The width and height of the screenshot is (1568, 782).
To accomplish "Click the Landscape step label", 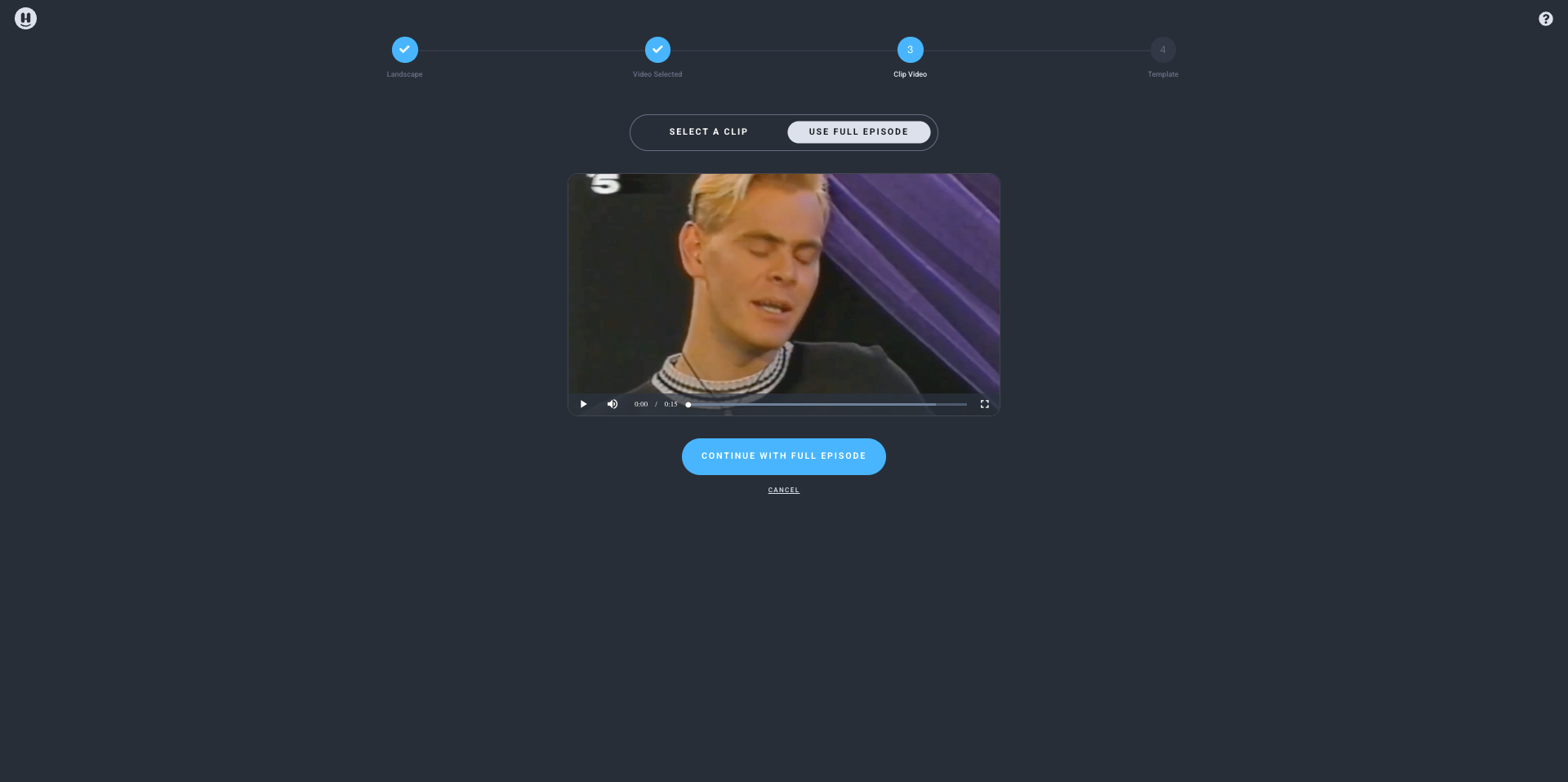I will click(x=404, y=74).
